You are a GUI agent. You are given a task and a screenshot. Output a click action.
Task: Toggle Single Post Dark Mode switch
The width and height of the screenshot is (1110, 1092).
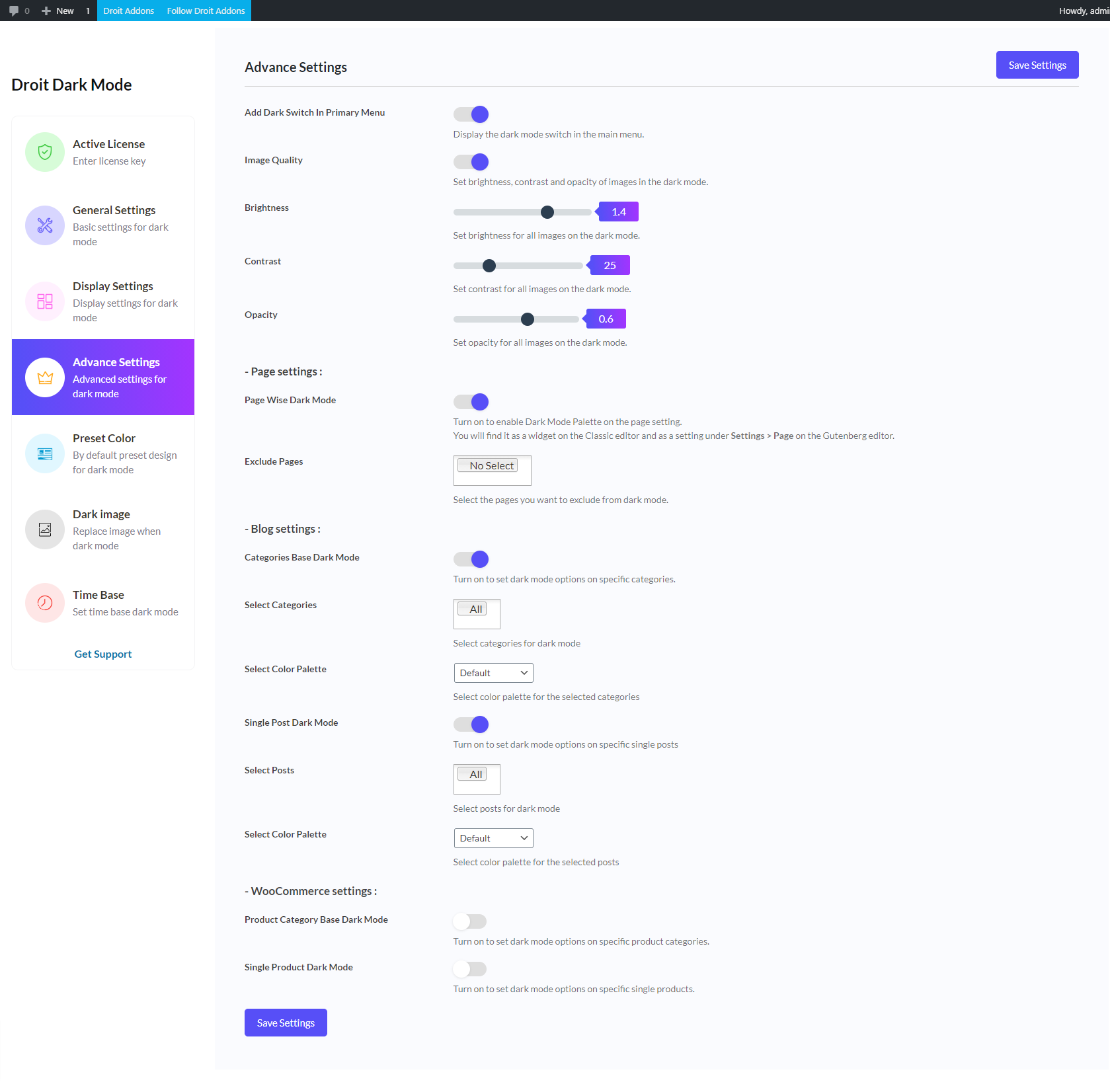coord(471,724)
